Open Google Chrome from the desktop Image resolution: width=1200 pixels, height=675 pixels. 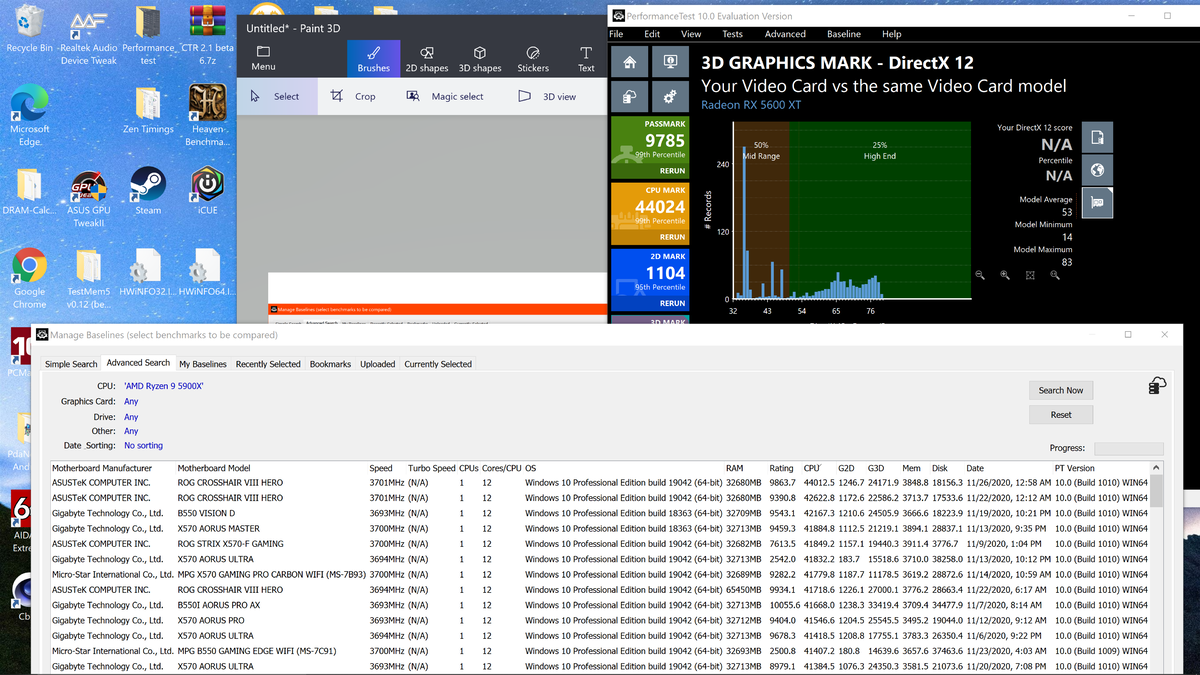[x=30, y=279]
